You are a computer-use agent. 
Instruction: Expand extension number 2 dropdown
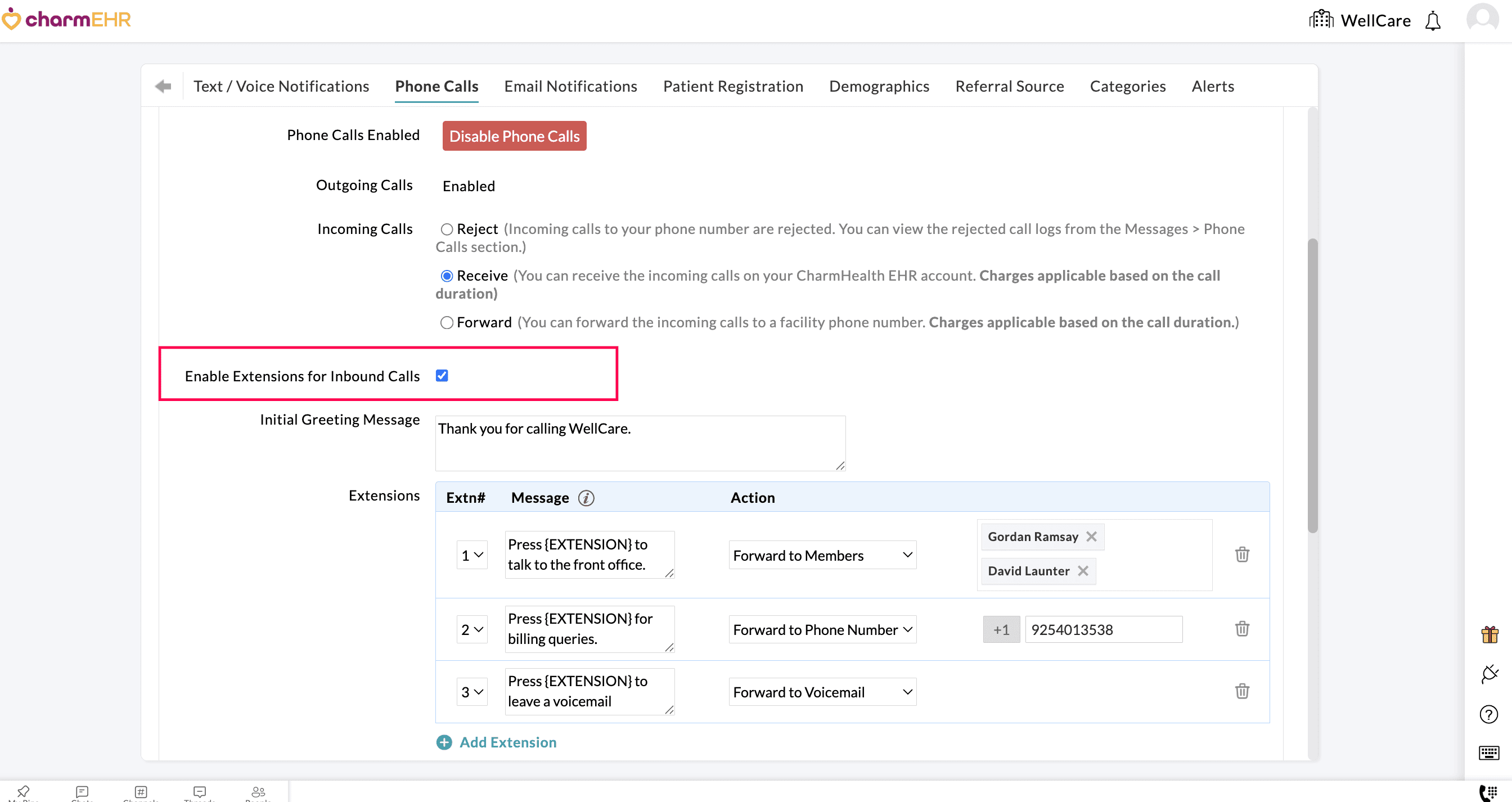(x=472, y=629)
